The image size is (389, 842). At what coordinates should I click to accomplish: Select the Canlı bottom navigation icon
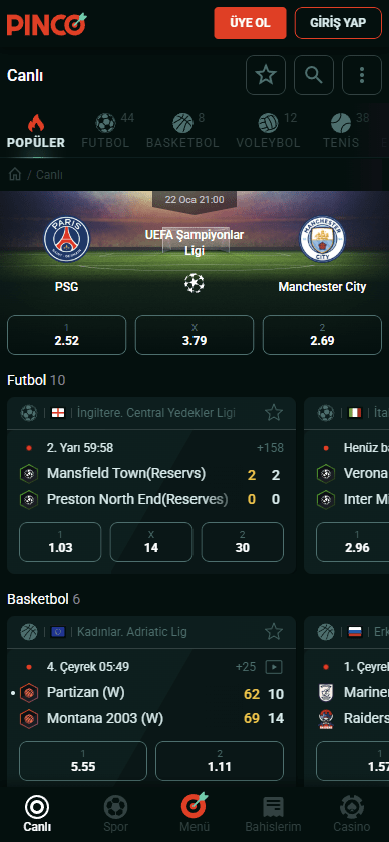click(37, 814)
